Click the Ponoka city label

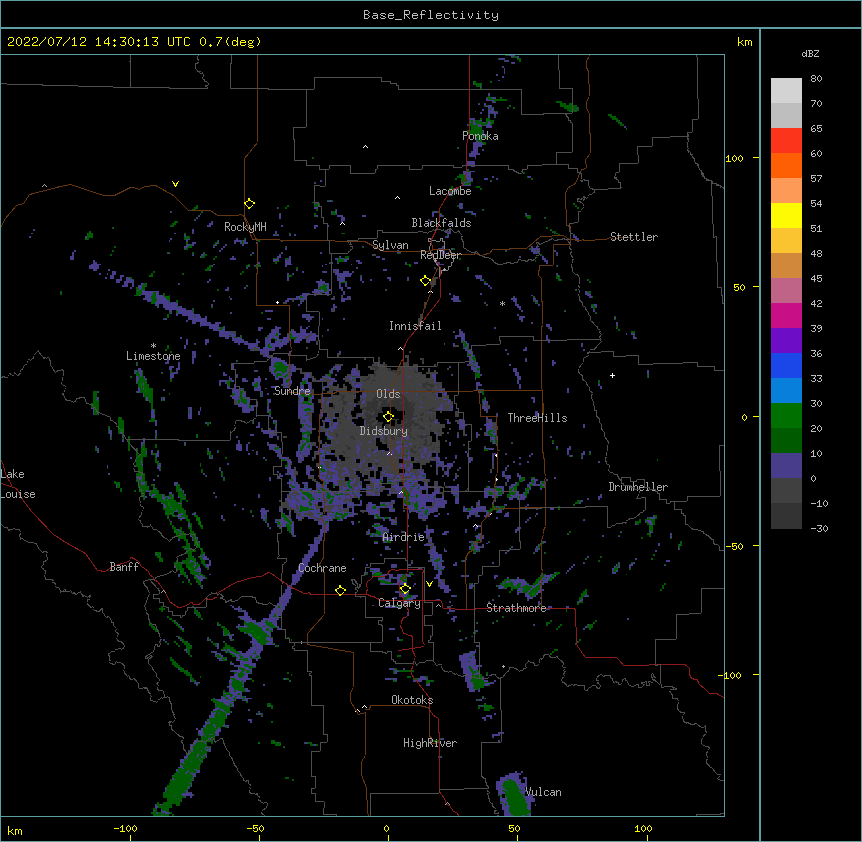(480, 136)
